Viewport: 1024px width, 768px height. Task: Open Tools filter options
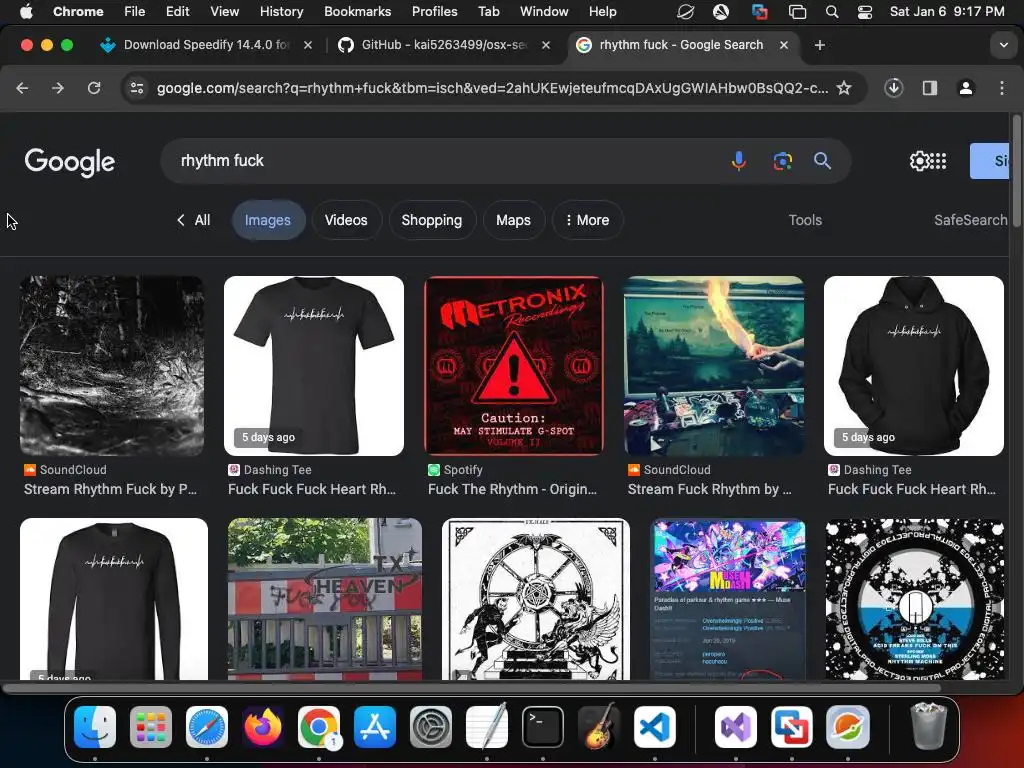805,220
